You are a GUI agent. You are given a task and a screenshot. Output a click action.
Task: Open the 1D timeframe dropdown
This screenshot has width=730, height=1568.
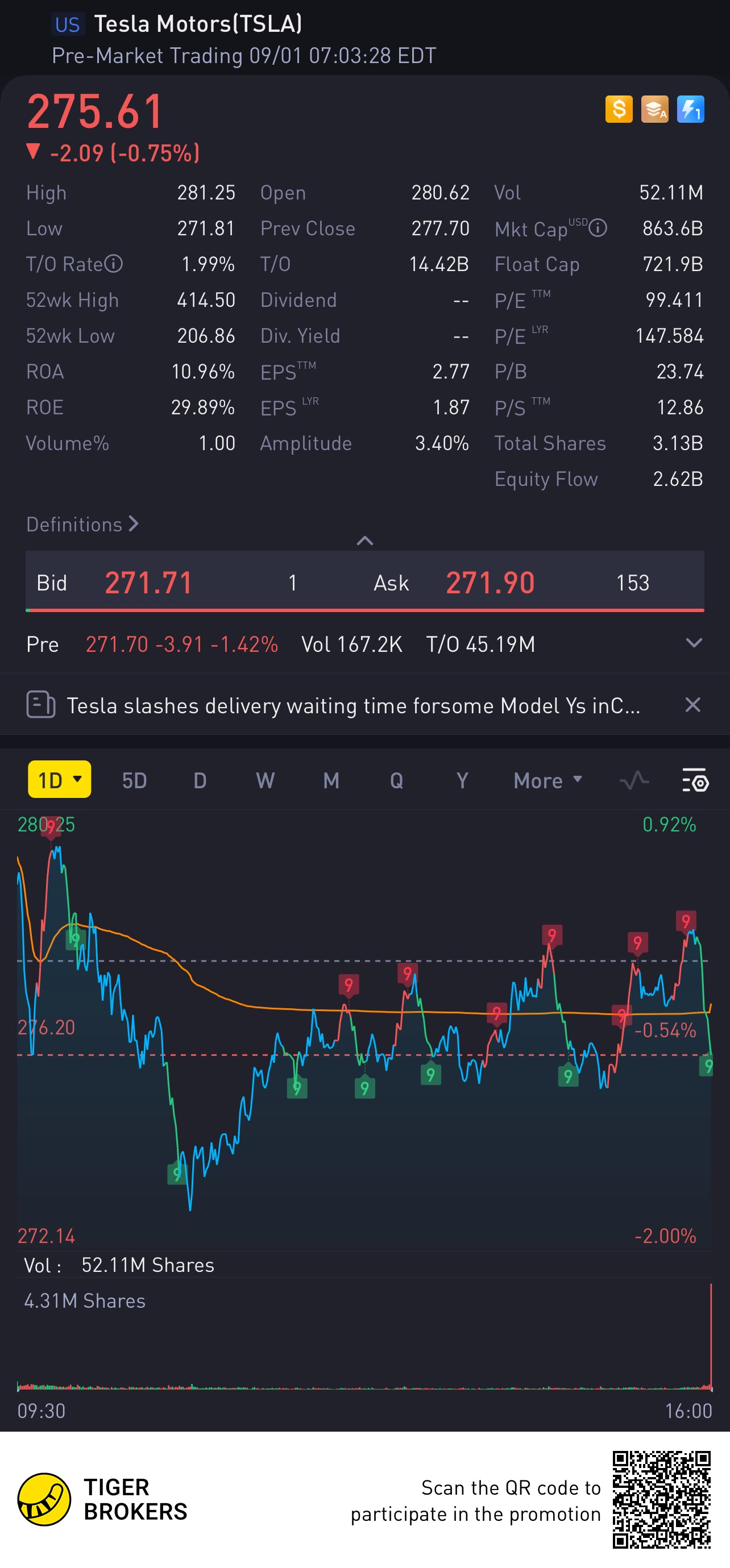click(60, 779)
